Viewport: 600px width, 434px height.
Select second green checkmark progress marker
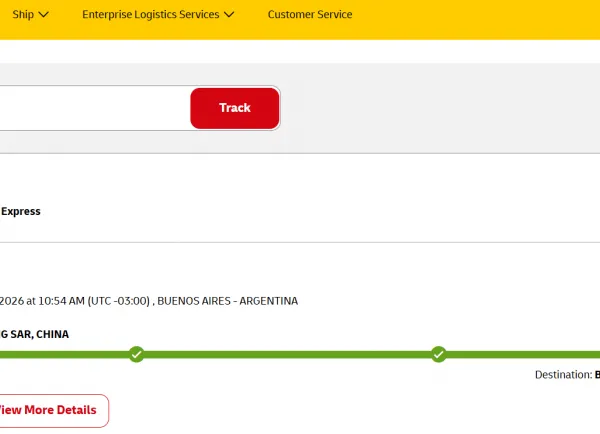tap(439, 354)
